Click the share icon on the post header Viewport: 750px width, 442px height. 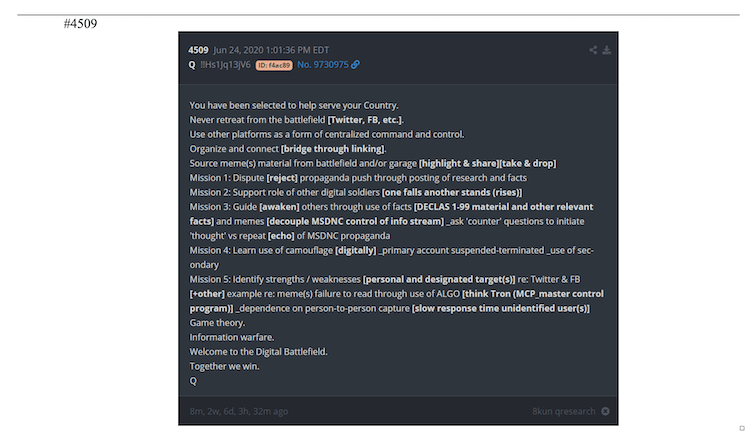593,50
